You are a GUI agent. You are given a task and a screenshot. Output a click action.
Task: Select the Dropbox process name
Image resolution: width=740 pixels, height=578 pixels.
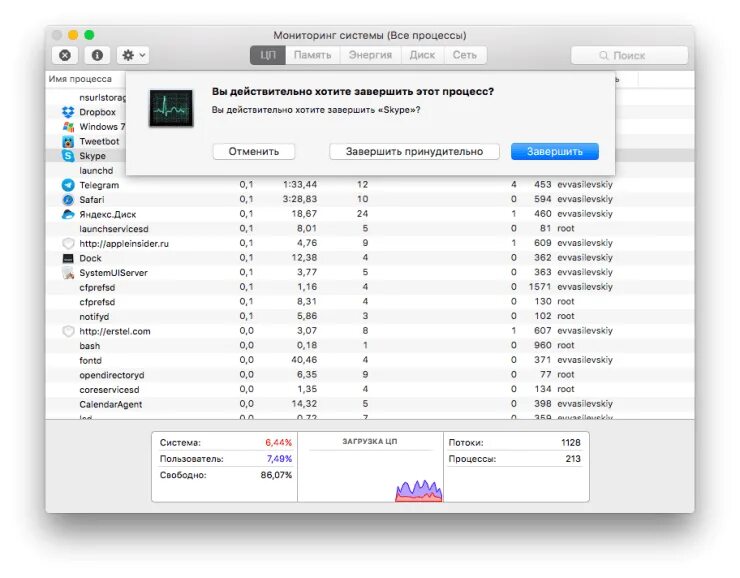[97, 112]
